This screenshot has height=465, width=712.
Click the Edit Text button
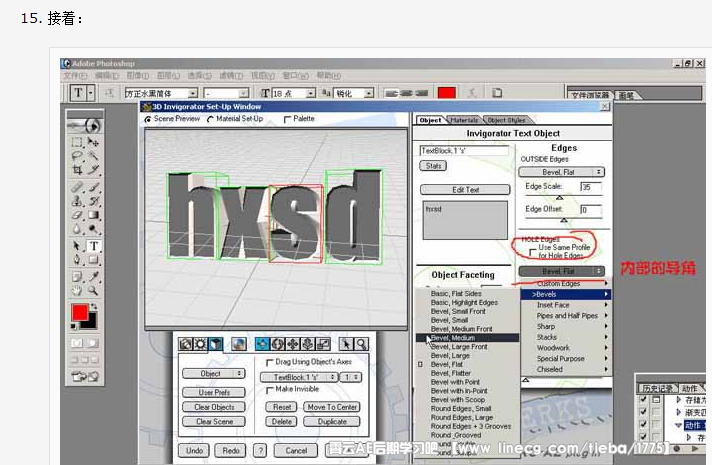tap(465, 190)
